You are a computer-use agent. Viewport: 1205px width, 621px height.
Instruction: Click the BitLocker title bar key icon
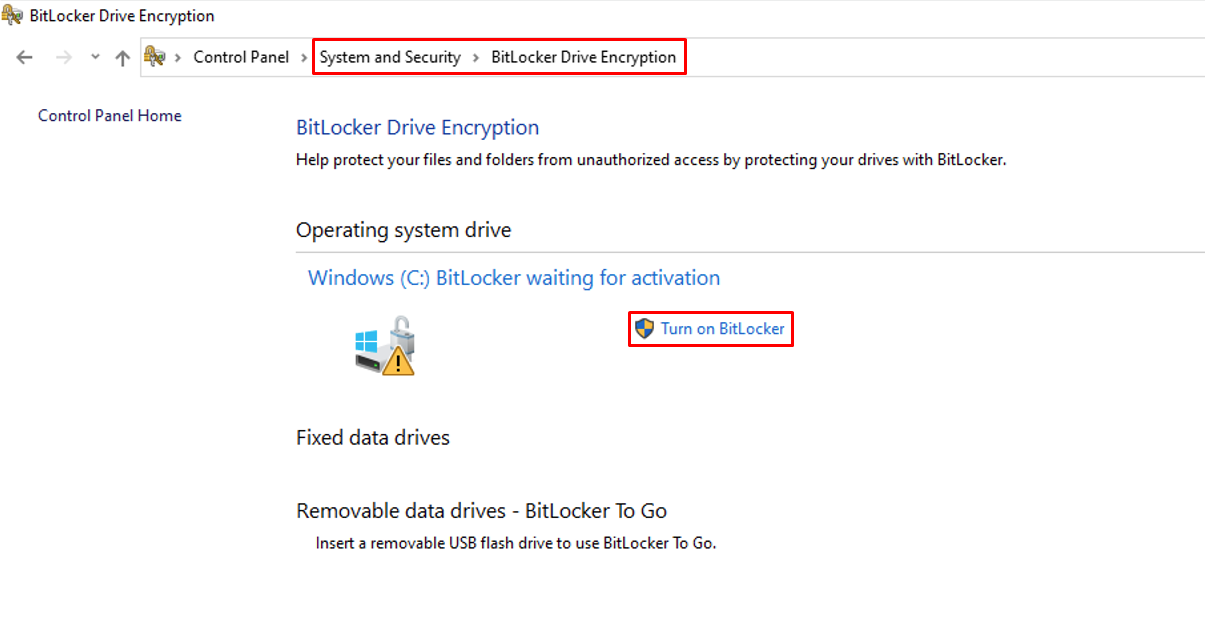(13, 16)
